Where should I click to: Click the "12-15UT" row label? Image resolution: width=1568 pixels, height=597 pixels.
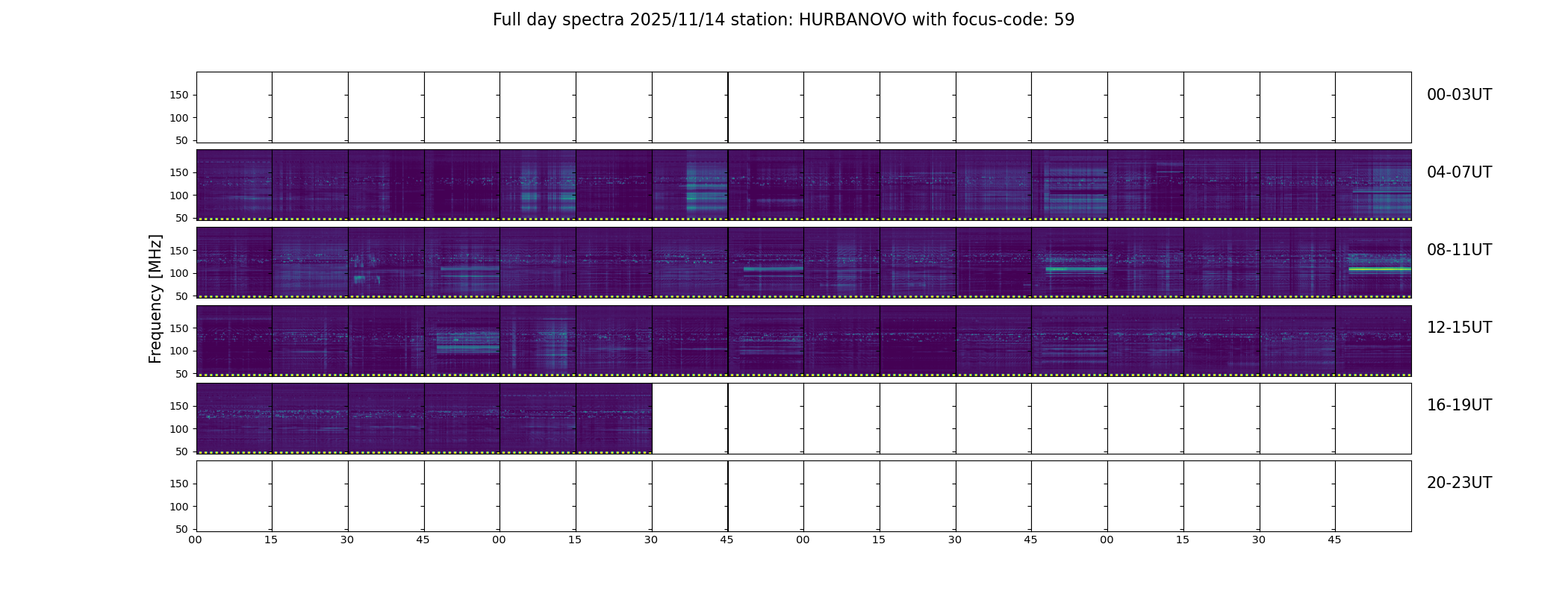(x=1459, y=328)
